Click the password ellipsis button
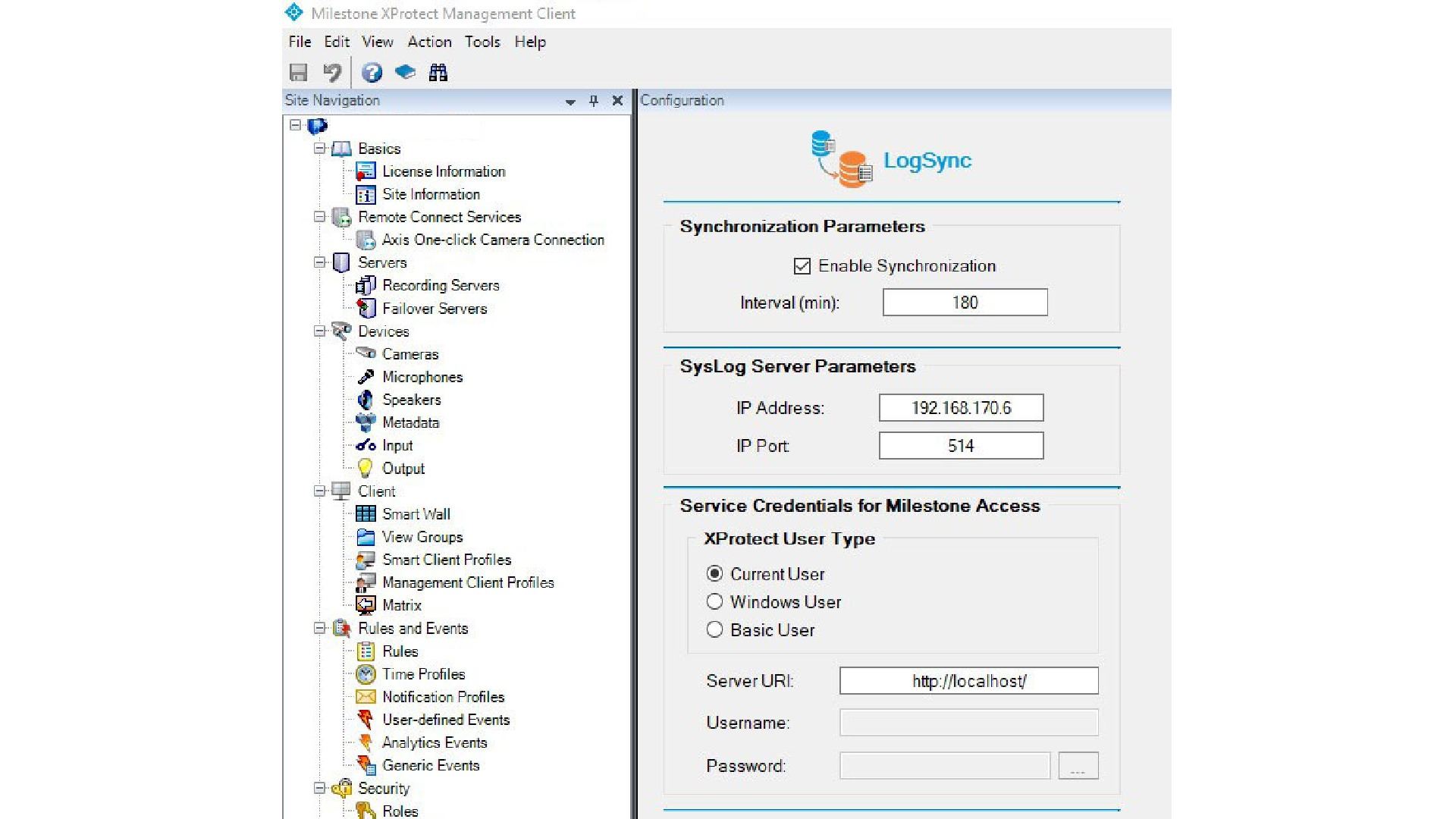The height and width of the screenshot is (819, 1456). point(1078,766)
